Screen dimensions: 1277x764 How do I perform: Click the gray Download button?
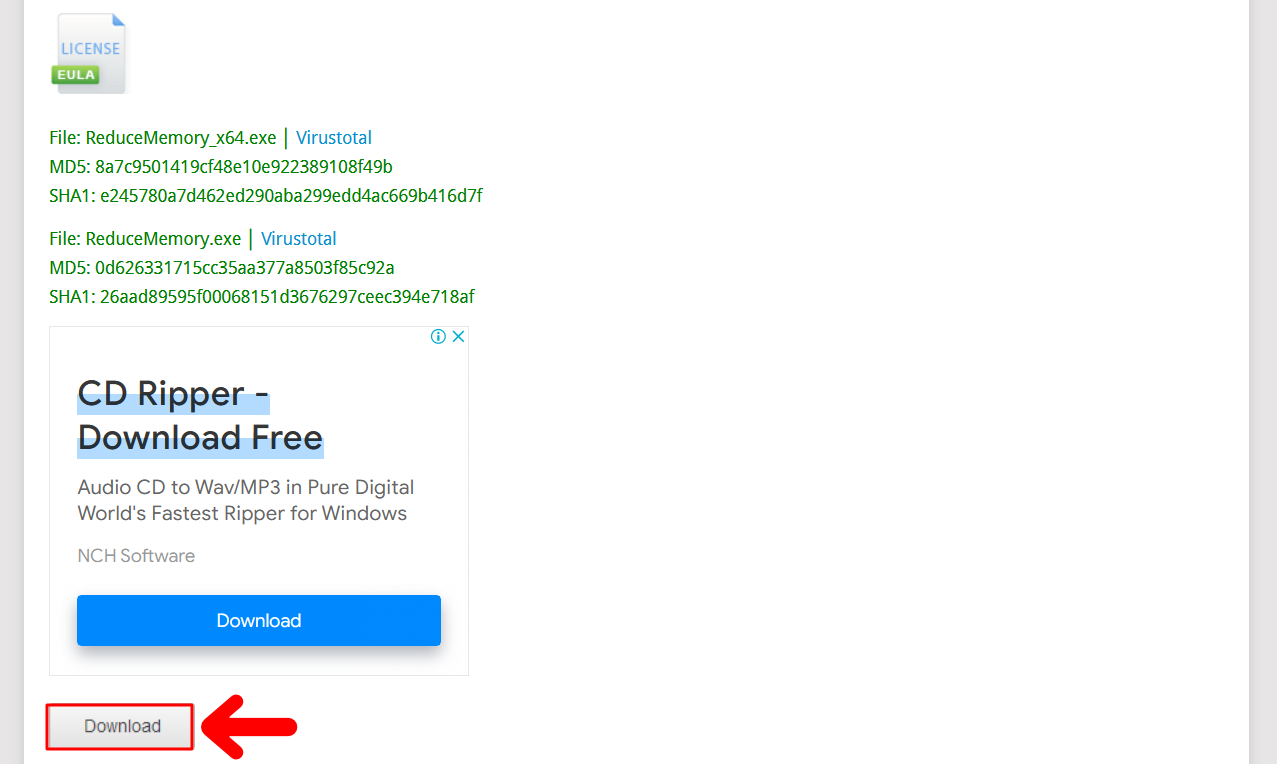point(120,727)
